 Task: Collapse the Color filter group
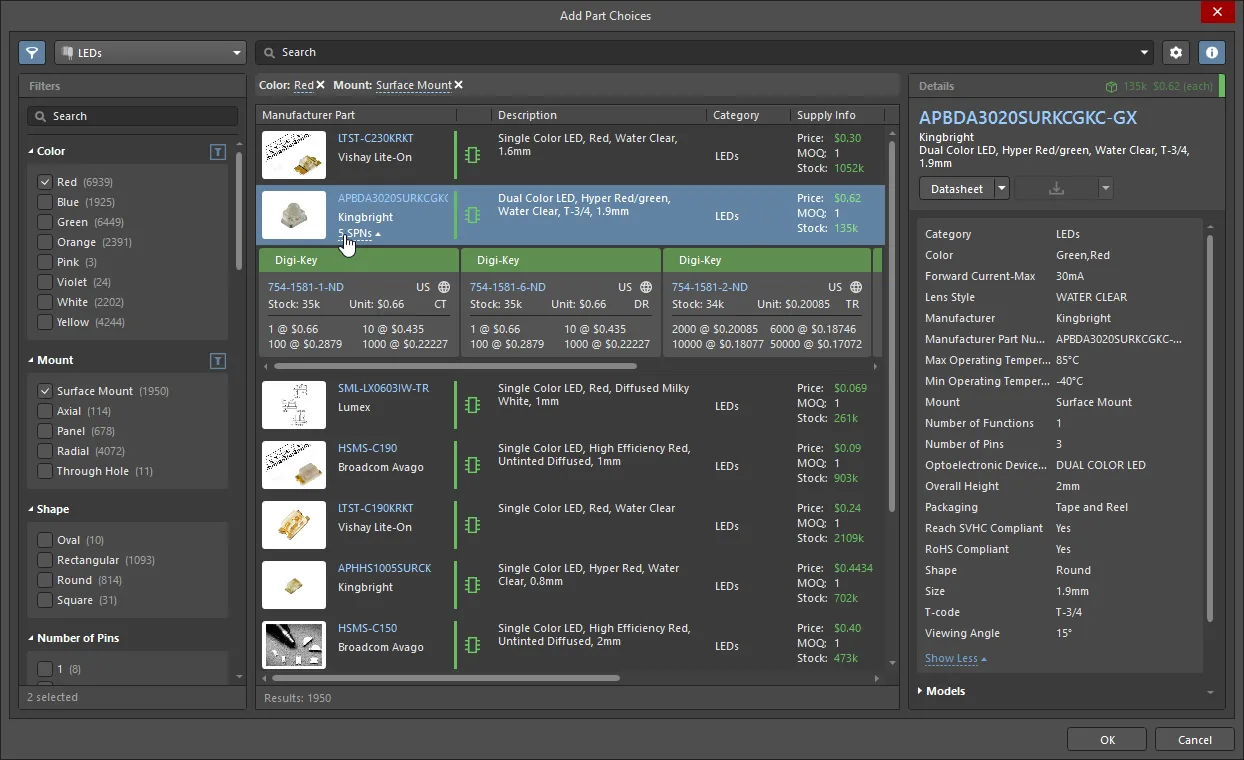[x=30, y=152]
